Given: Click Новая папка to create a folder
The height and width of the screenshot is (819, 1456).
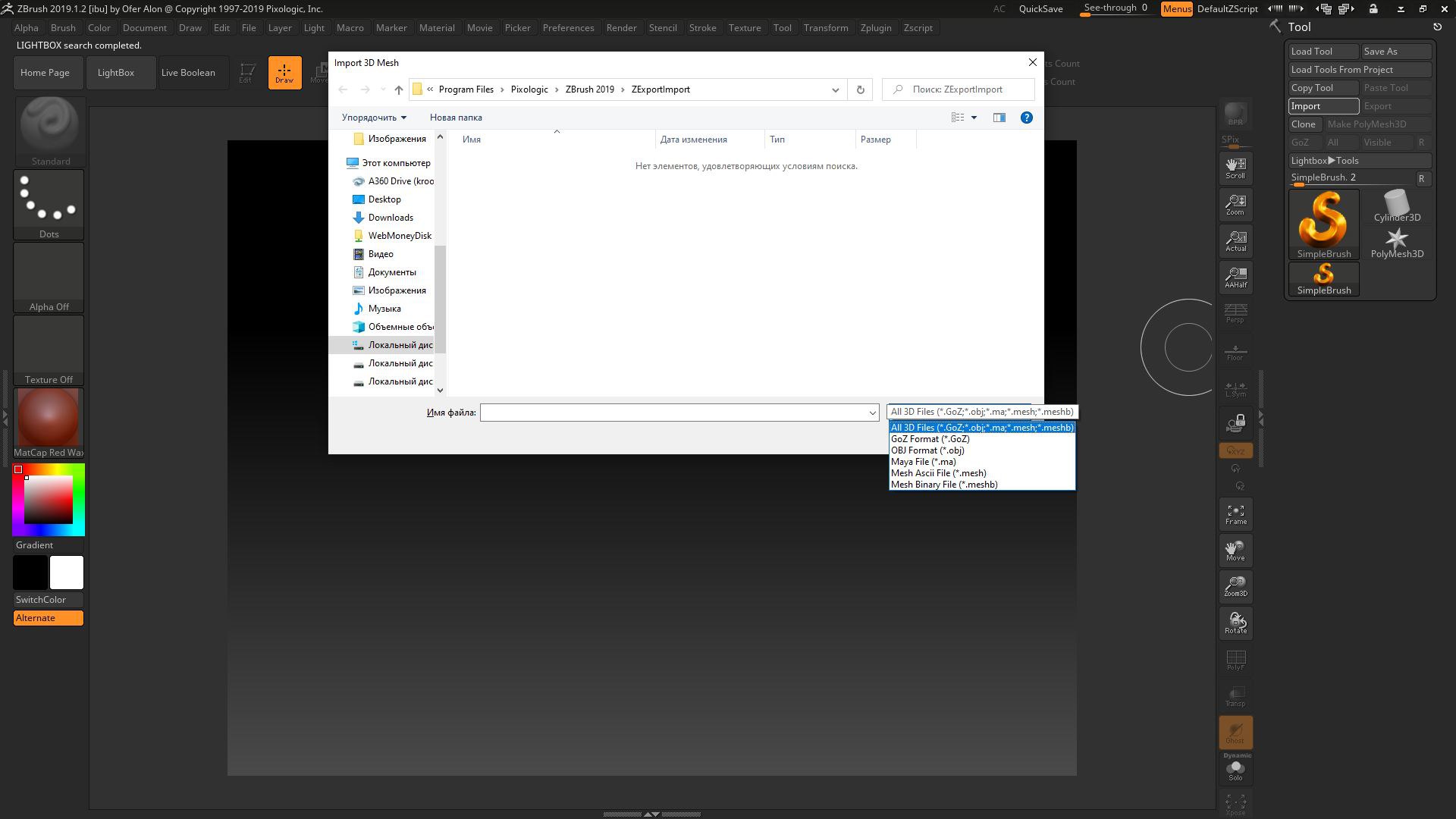Looking at the screenshot, I should click(x=456, y=118).
